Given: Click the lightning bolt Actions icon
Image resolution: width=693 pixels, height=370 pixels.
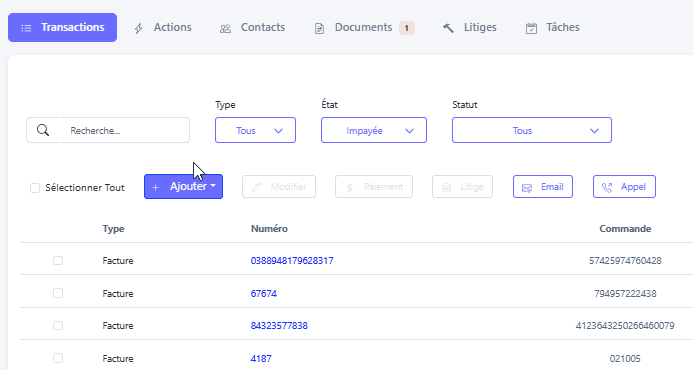Looking at the screenshot, I should (x=138, y=28).
